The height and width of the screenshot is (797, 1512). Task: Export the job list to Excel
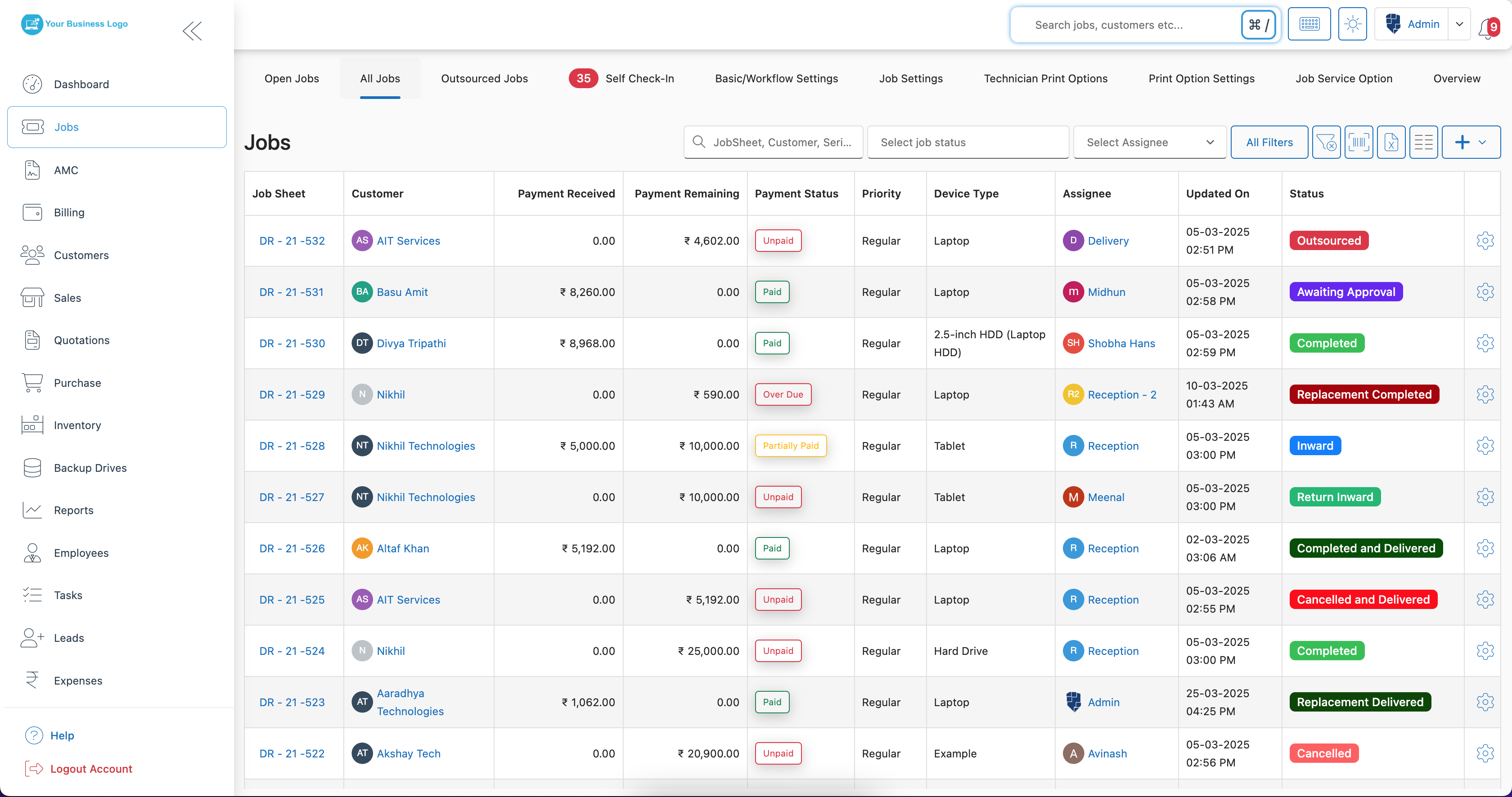(x=1391, y=142)
